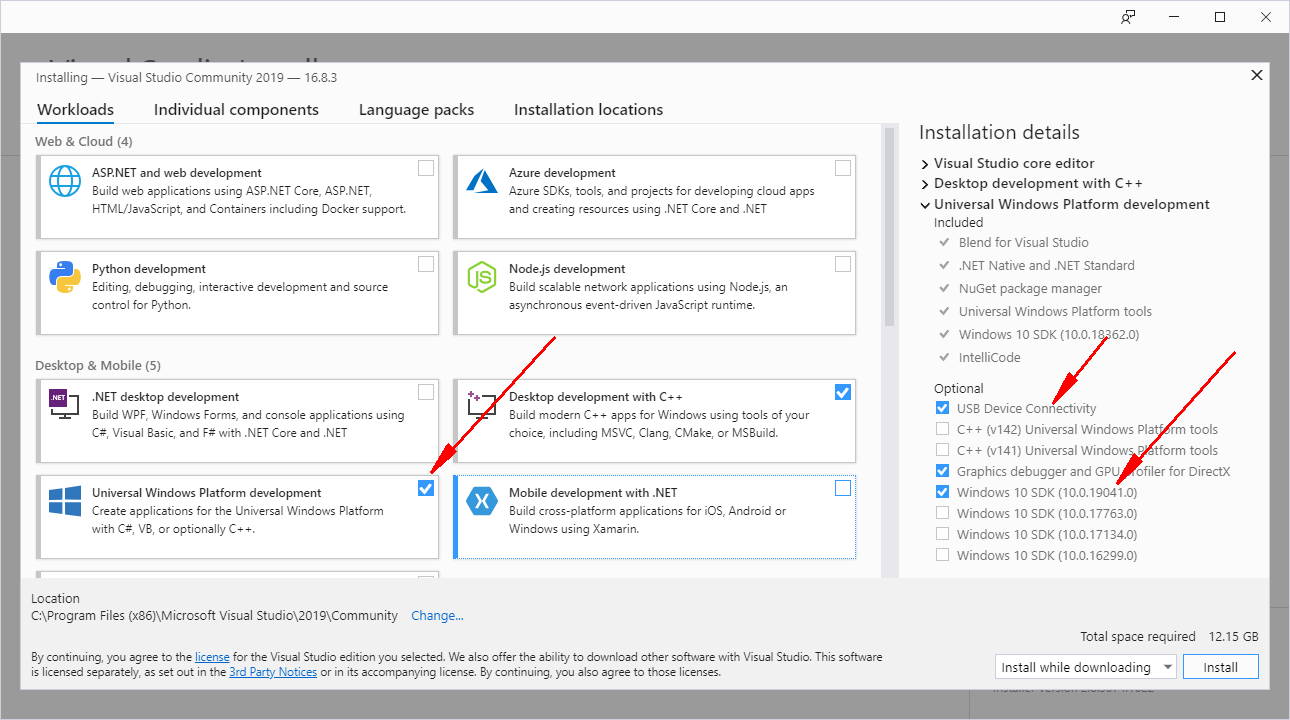Click the Python development snake icon
This screenshot has height=720, width=1290.
click(65, 277)
